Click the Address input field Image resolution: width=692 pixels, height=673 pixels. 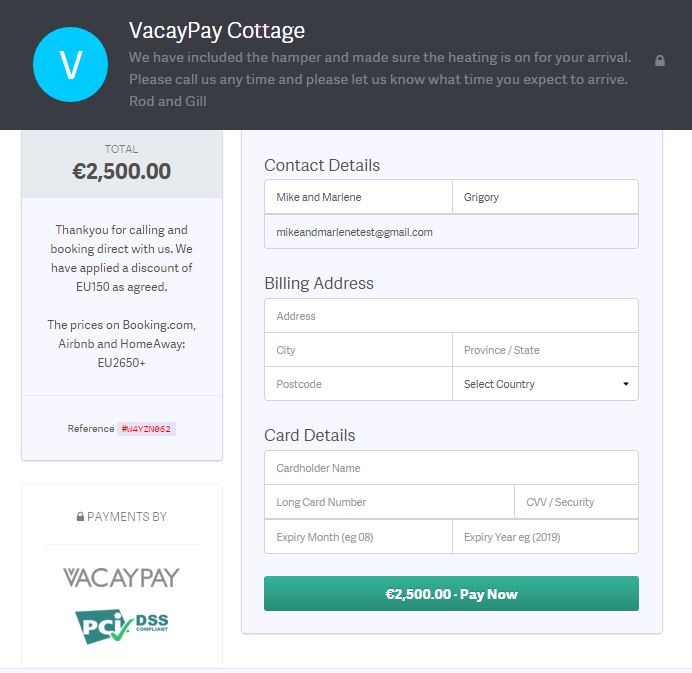tap(451, 316)
